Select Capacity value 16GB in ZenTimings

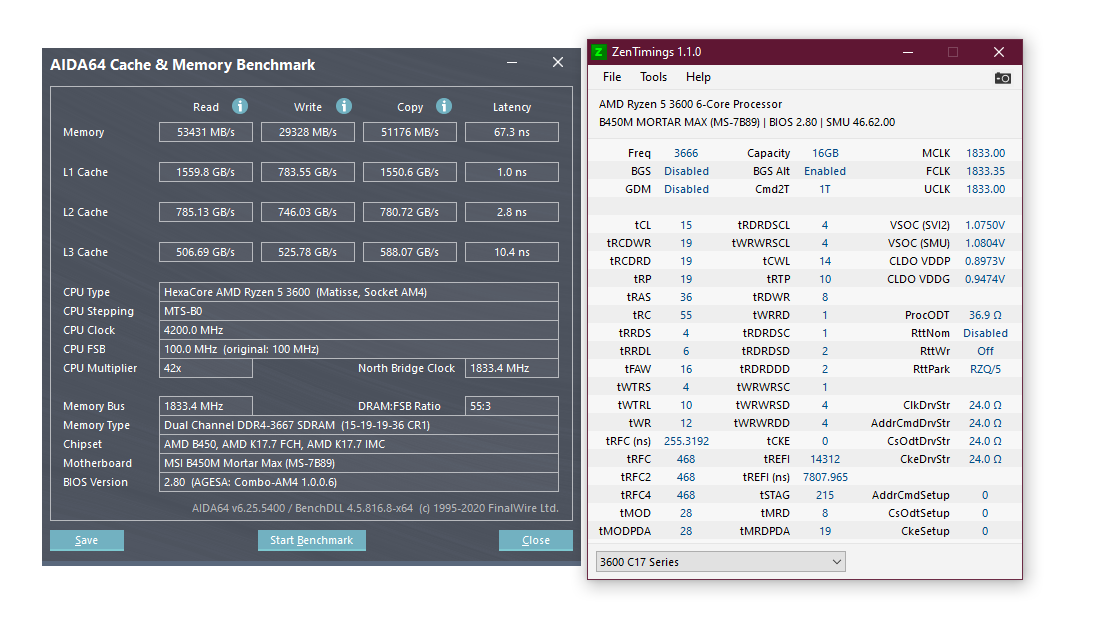(825, 153)
